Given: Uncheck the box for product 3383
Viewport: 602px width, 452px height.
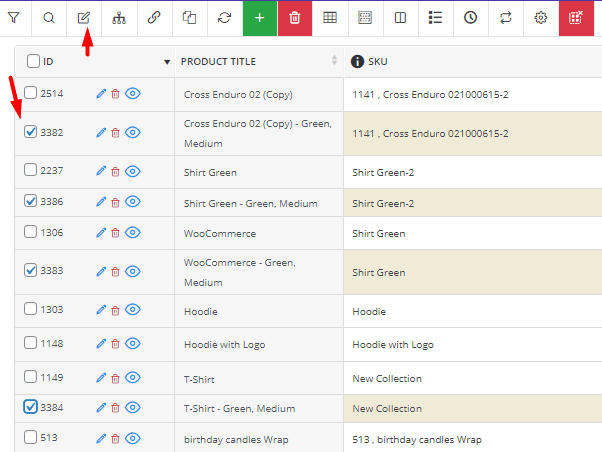Looking at the screenshot, I should tap(30, 270).
